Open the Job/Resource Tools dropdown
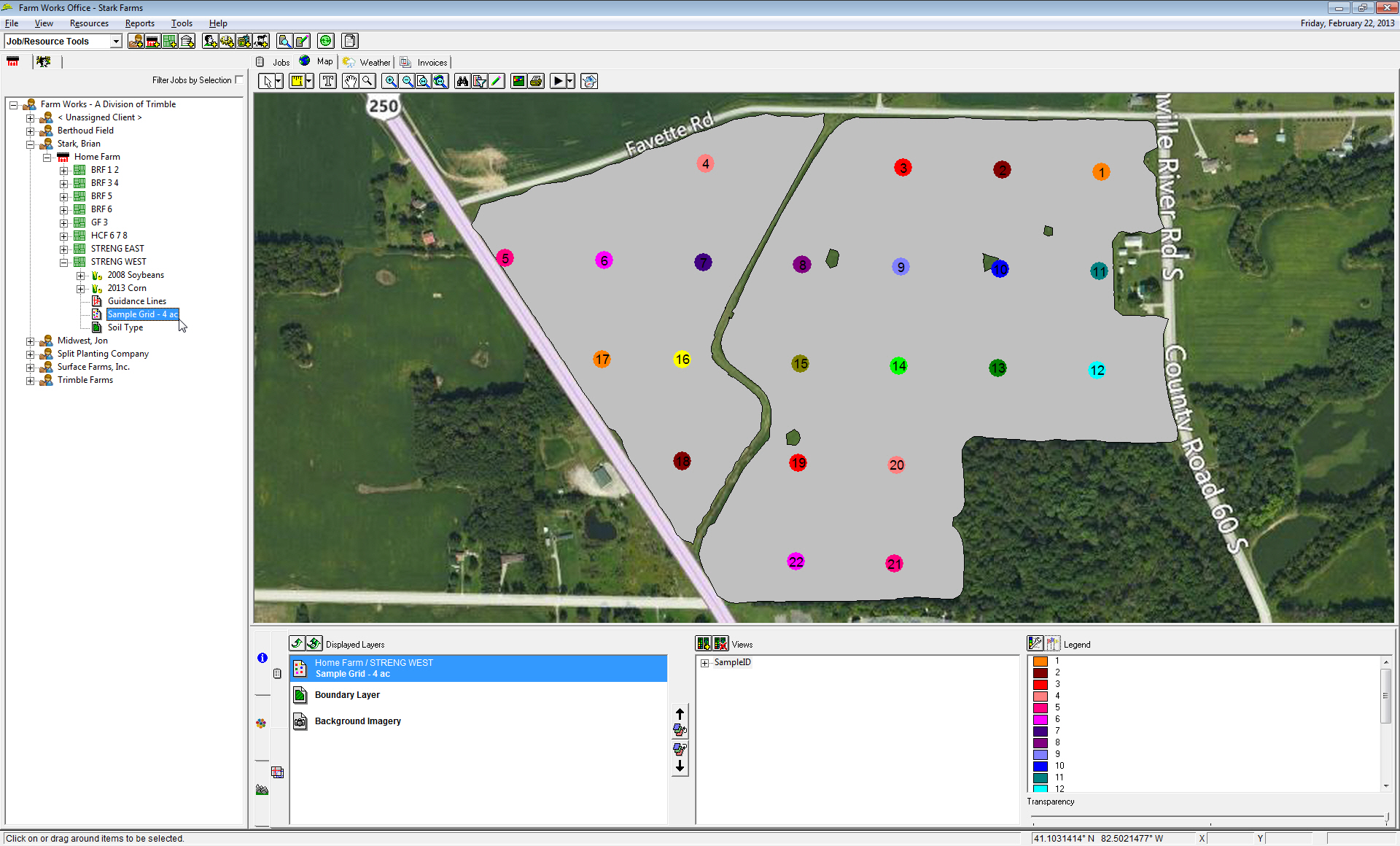1400x846 pixels. 116,42
